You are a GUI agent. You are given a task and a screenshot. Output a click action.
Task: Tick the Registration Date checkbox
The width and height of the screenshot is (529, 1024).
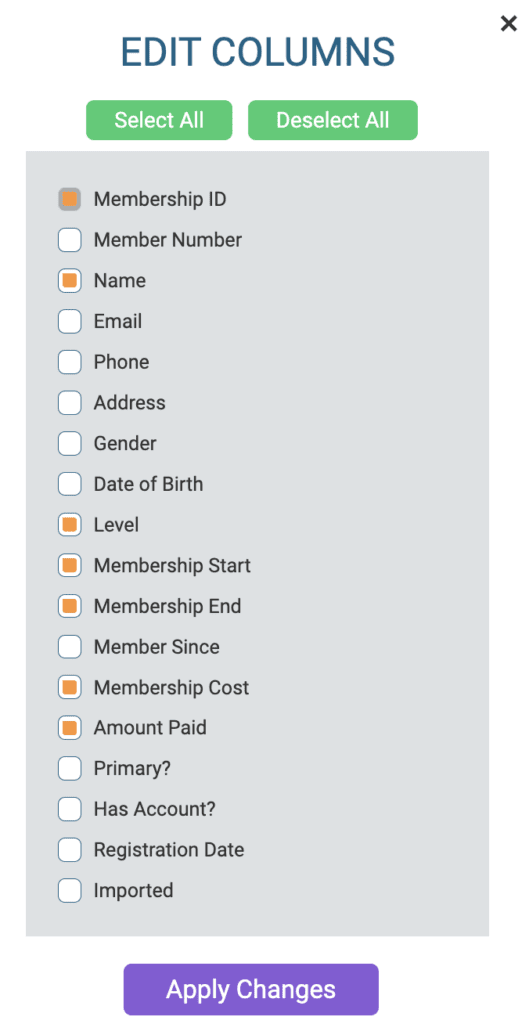(70, 850)
